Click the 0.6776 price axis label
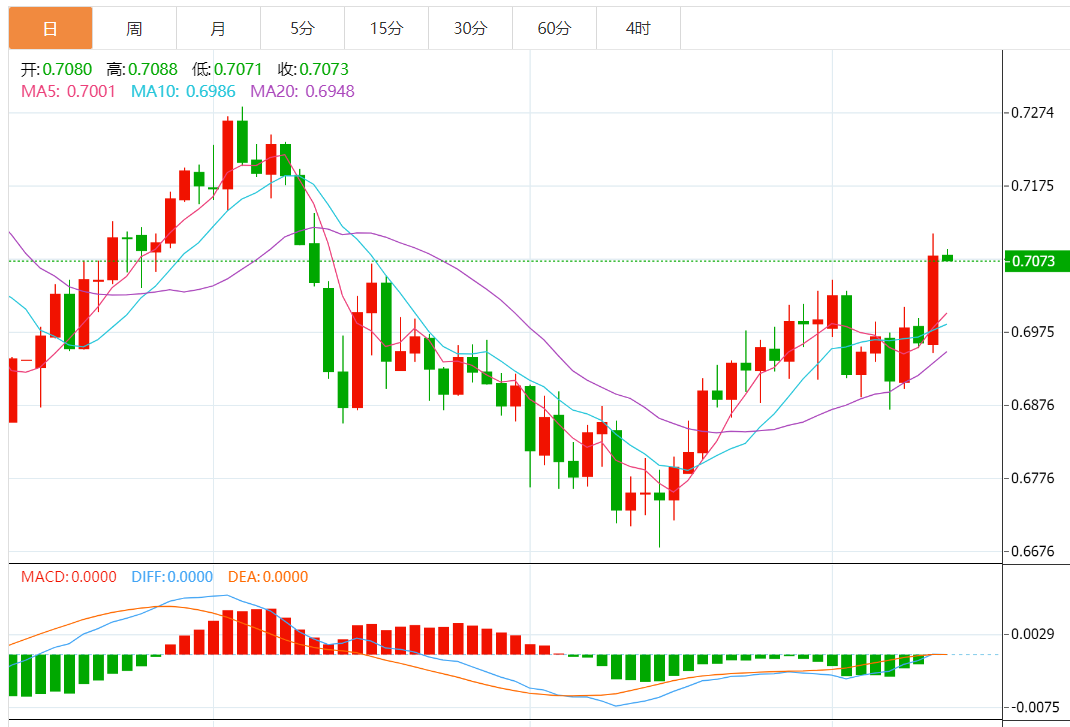1070x727 pixels. point(1032,478)
